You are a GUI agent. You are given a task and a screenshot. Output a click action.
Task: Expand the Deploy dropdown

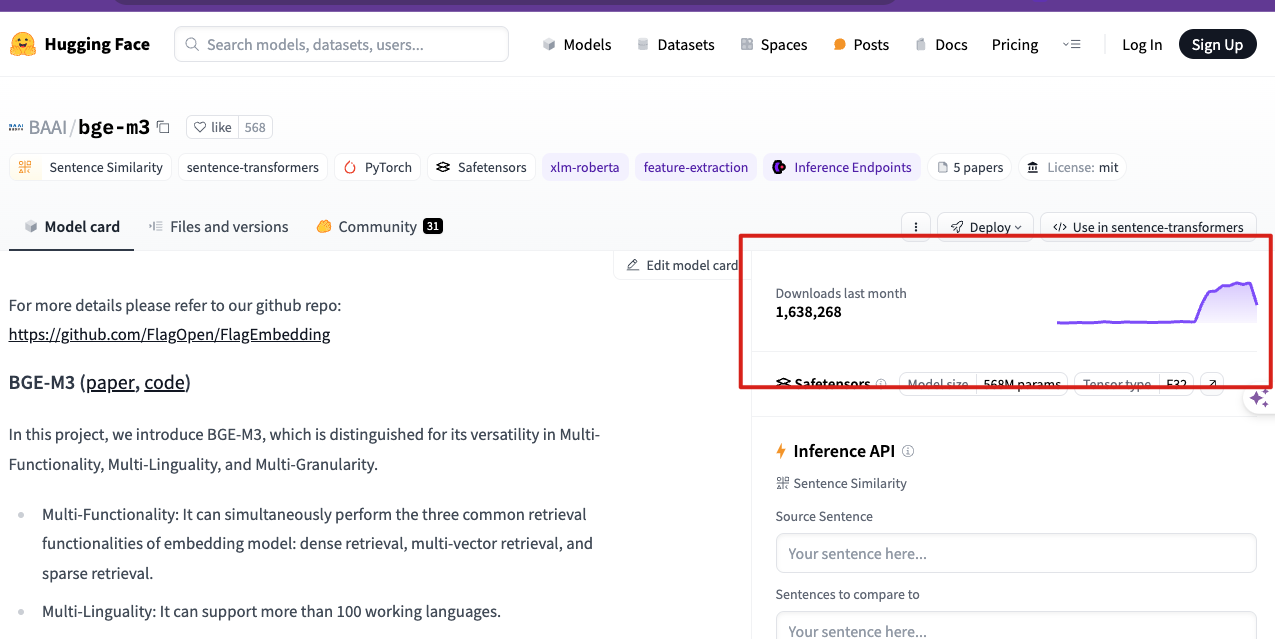[x=985, y=227]
